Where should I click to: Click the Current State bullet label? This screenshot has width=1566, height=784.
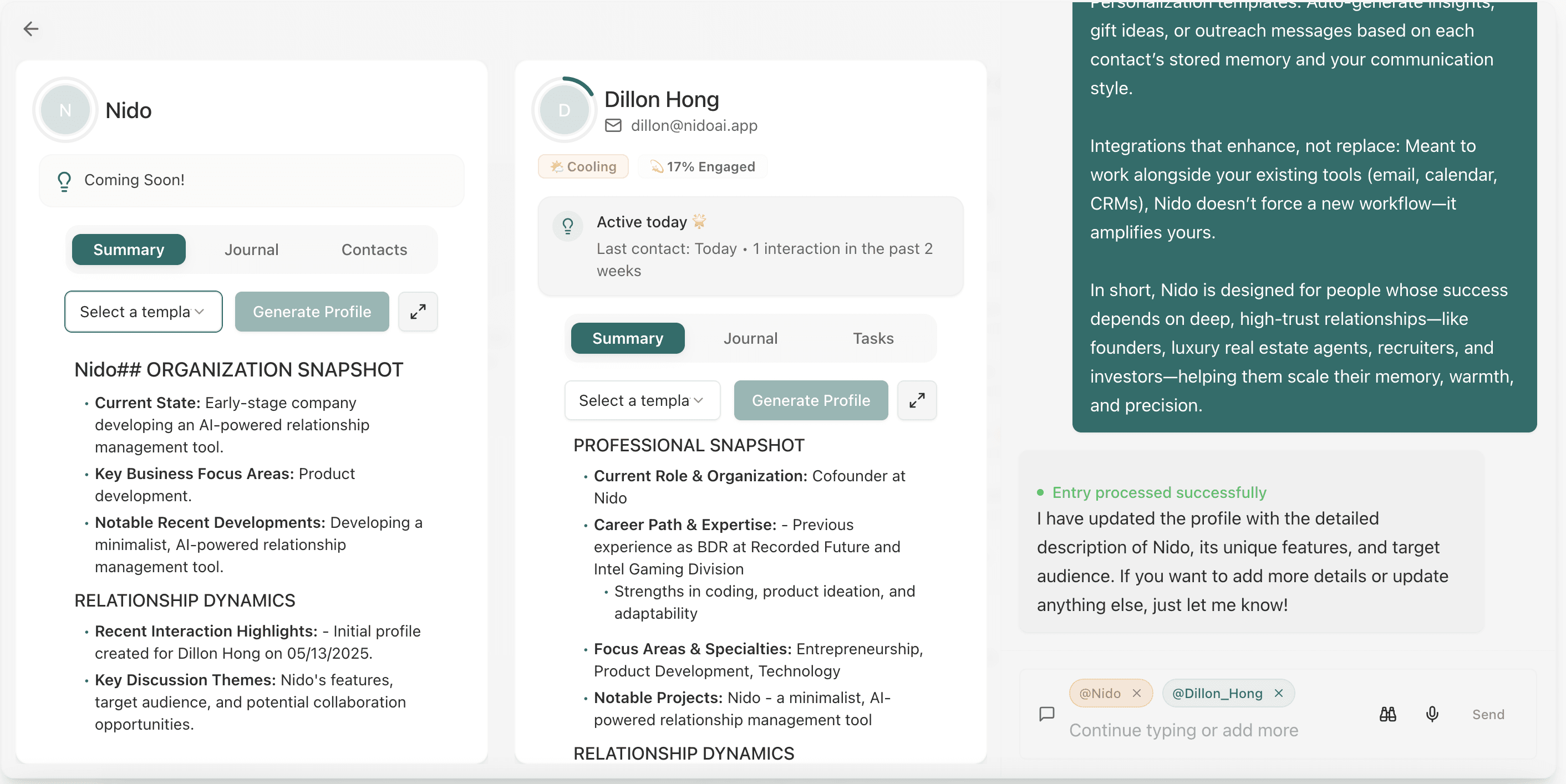(147, 403)
